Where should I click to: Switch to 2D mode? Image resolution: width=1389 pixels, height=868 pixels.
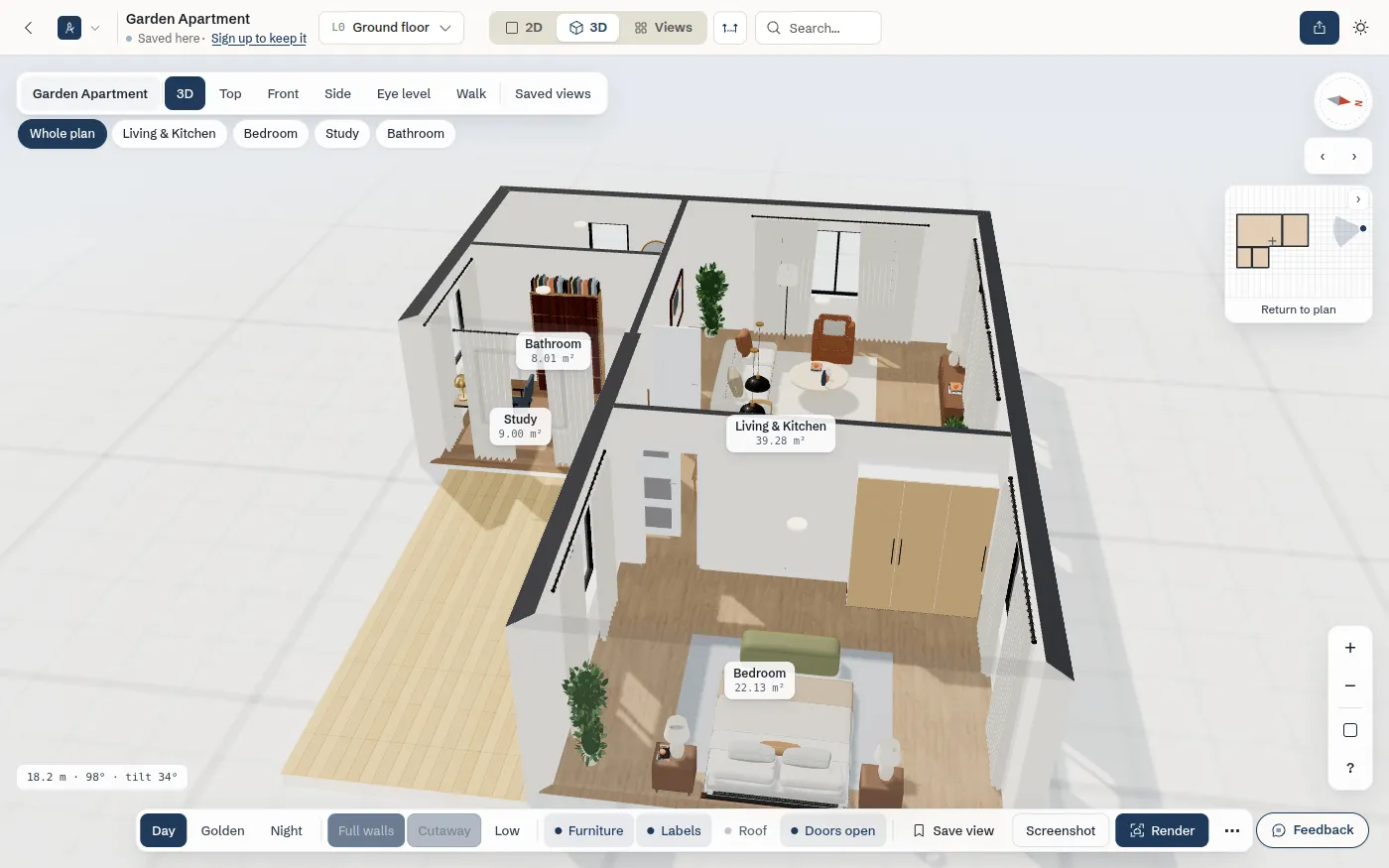click(x=524, y=28)
